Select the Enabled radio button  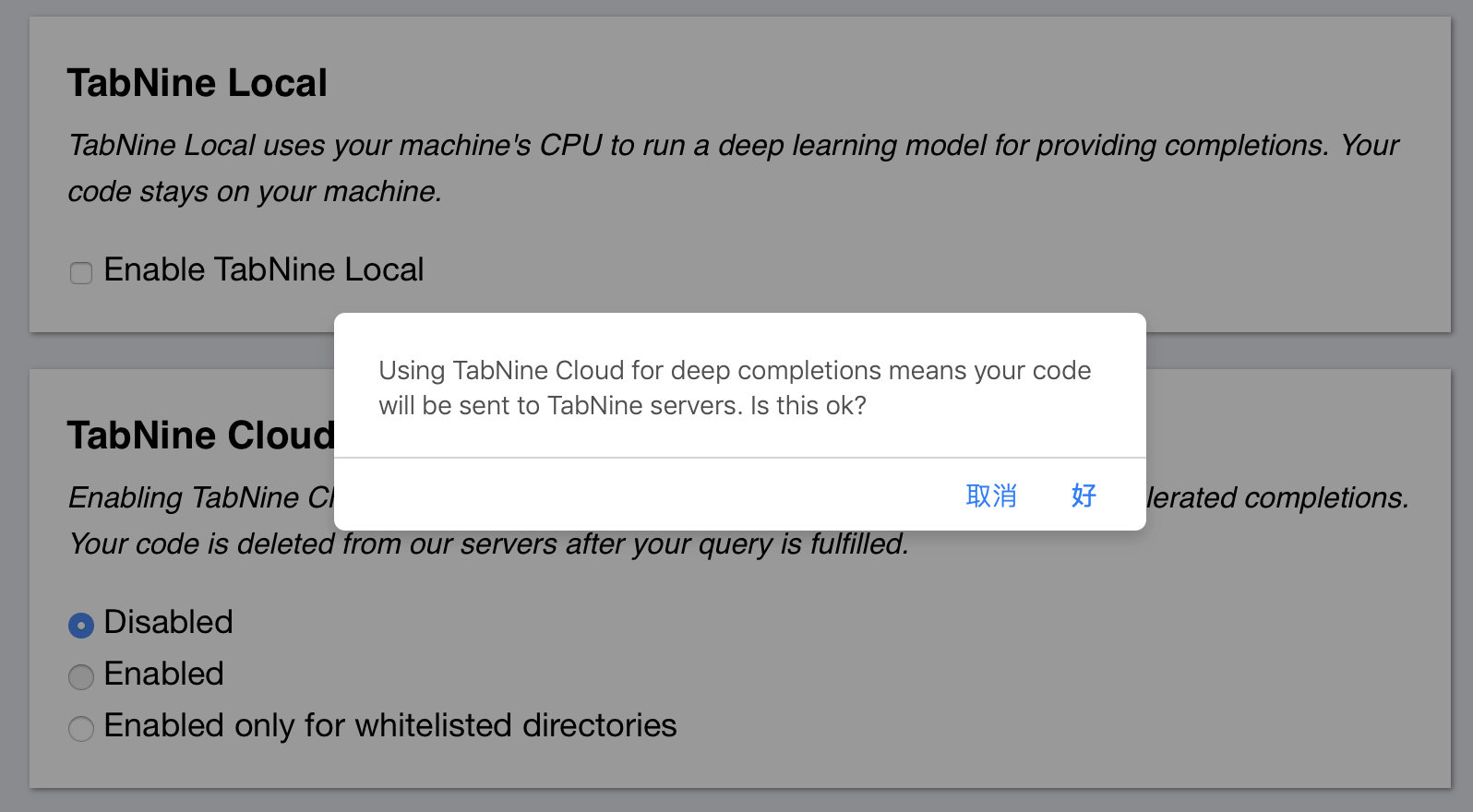tap(81, 676)
